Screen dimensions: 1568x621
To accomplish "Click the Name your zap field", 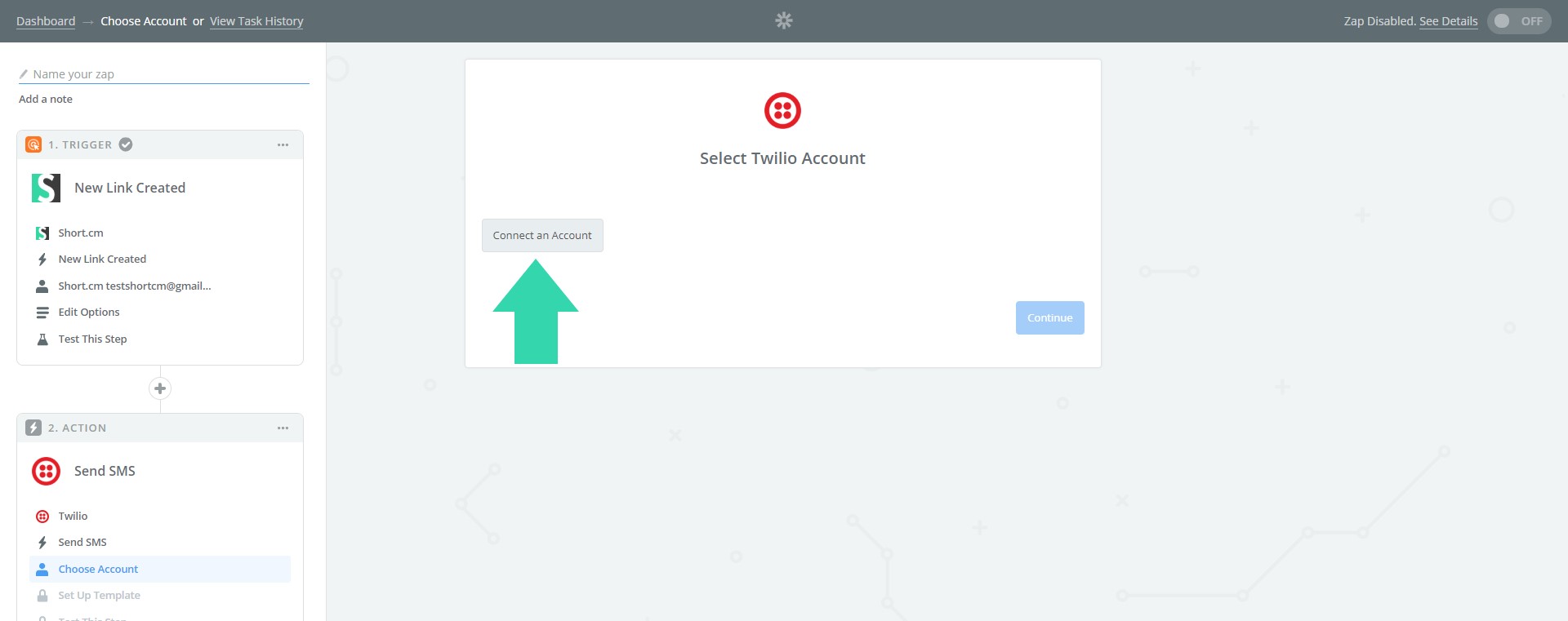I will (x=163, y=74).
